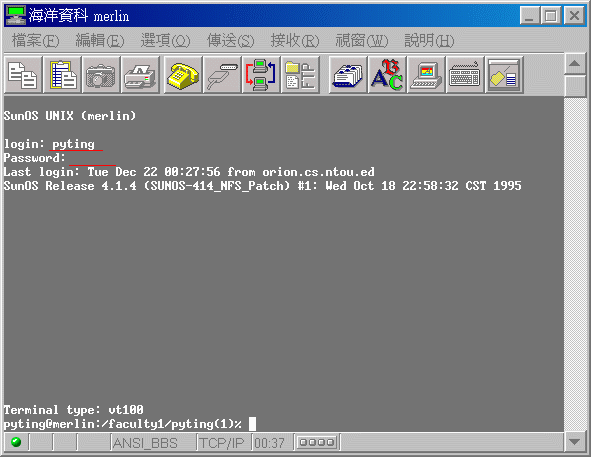Click the ABC font settings icon
Viewport: 591px width, 457px height.
point(387,75)
